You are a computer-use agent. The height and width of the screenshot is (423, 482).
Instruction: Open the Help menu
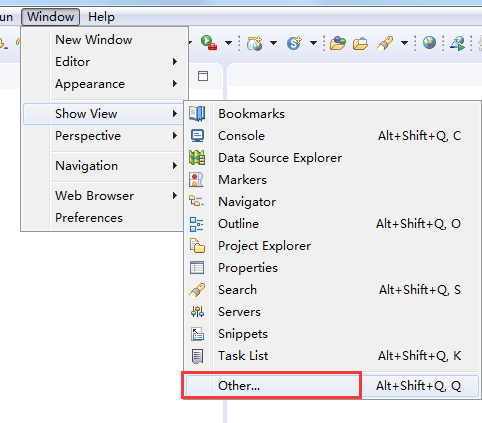(101, 17)
